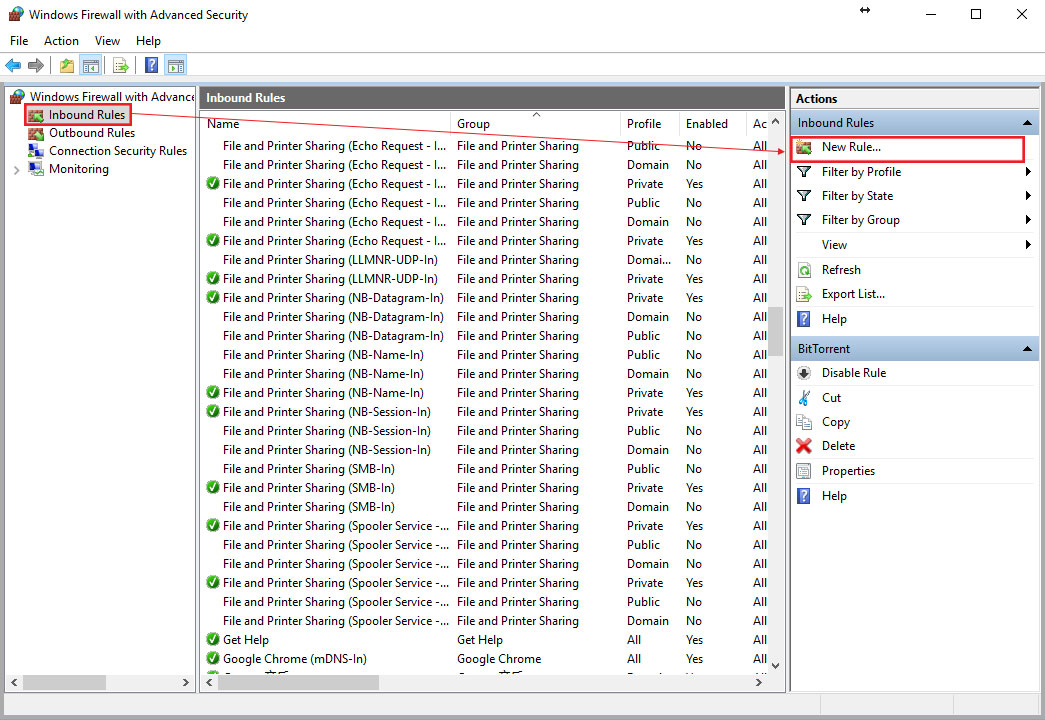1045x720 pixels.
Task: Collapse the Inbound Rules actions section
Action: click(1027, 123)
